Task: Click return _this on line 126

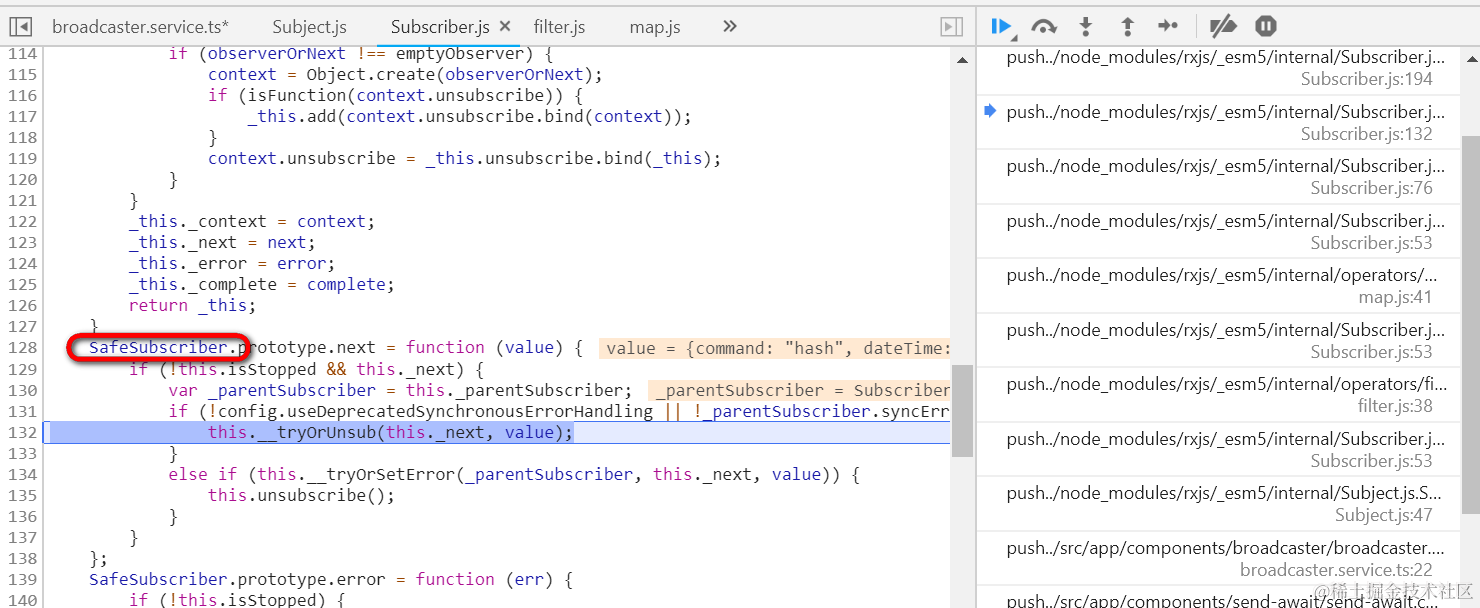Action: (192, 306)
